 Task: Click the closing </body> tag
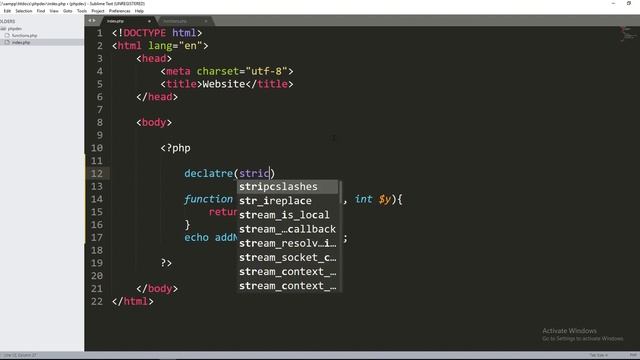coord(157,289)
